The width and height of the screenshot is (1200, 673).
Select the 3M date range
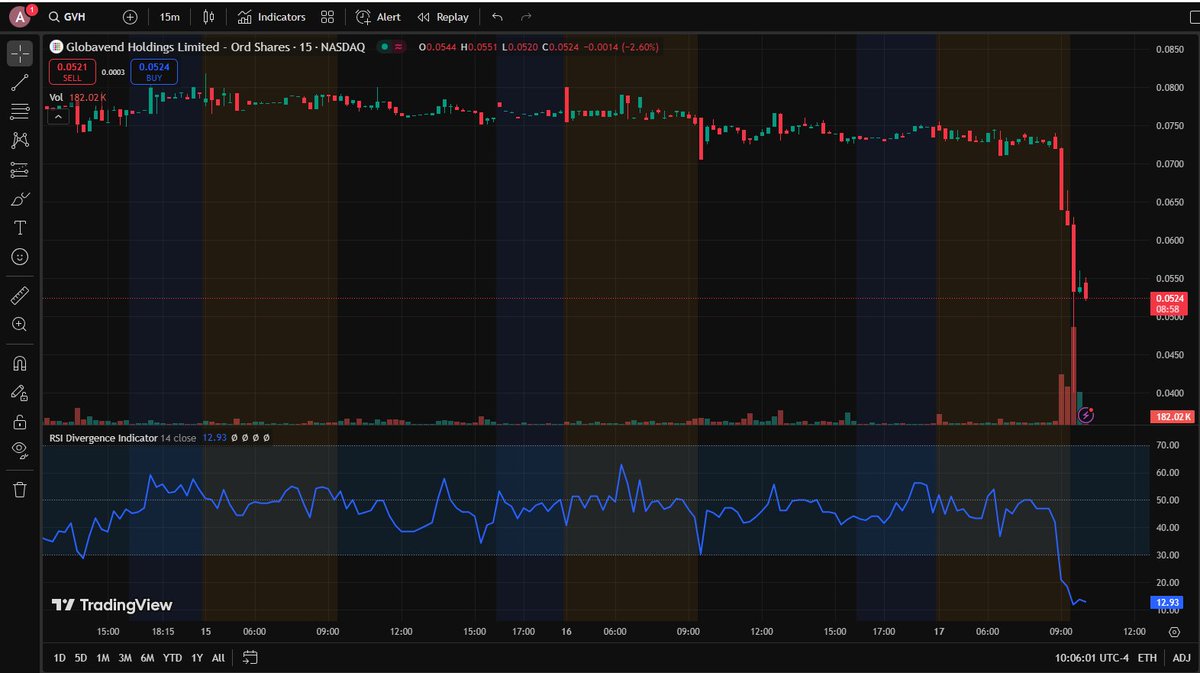(x=125, y=657)
